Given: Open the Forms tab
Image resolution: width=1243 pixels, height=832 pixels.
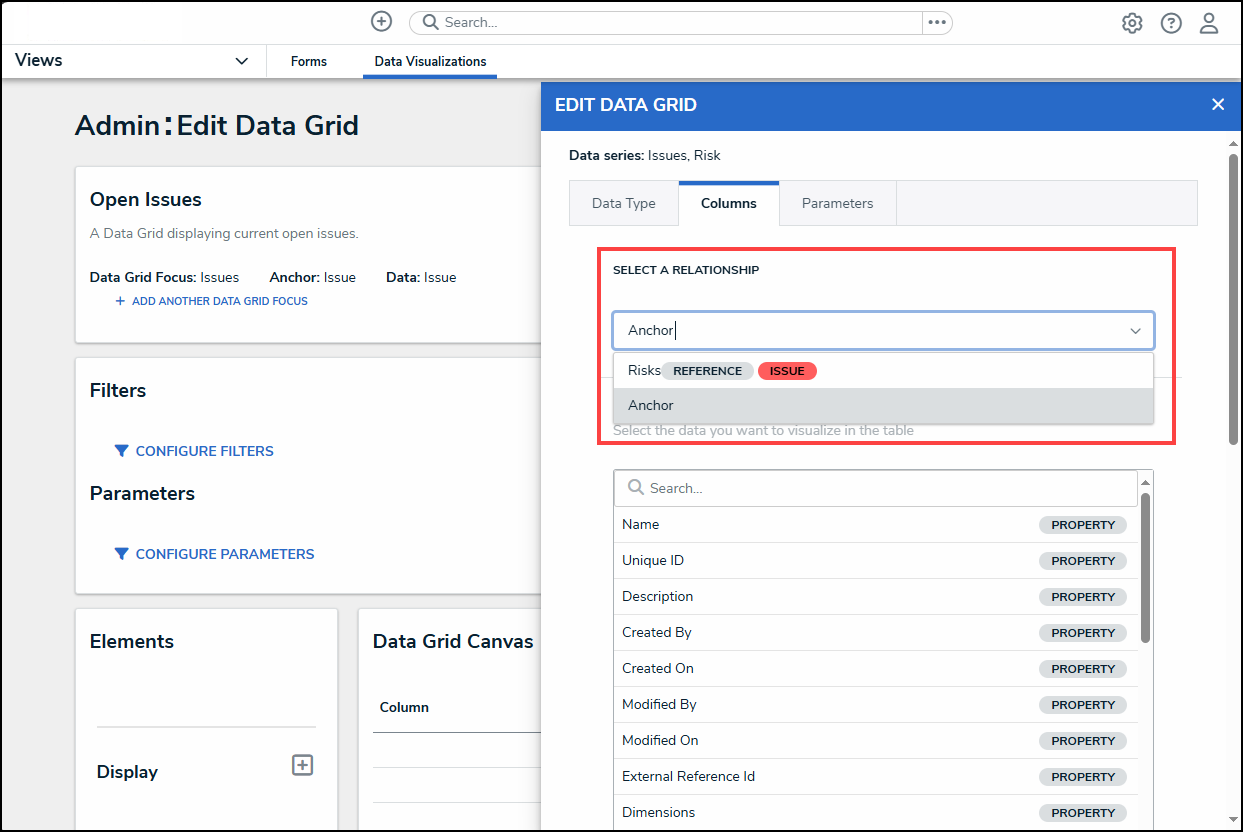Looking at the screenshot, I should (309, 61).
